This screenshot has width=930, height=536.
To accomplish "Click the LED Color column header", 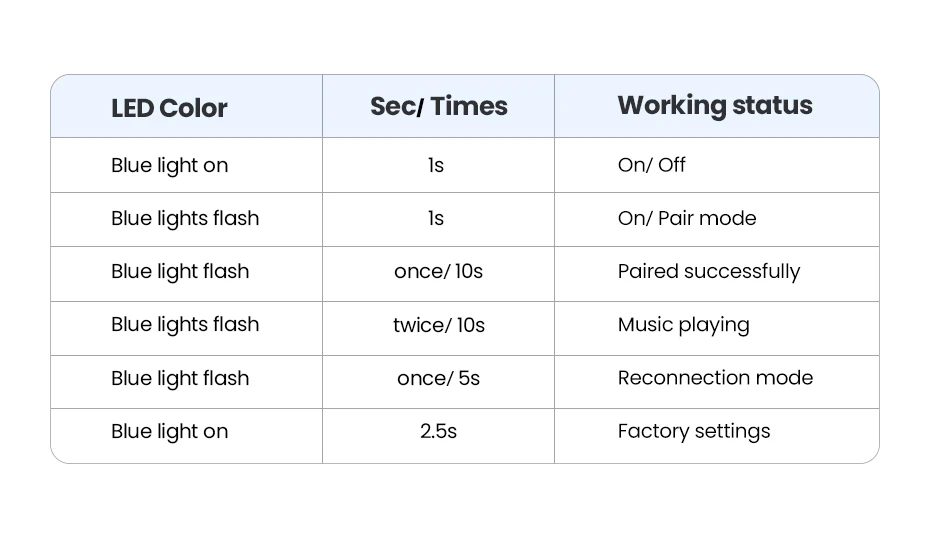I will (x=169, y=108).
